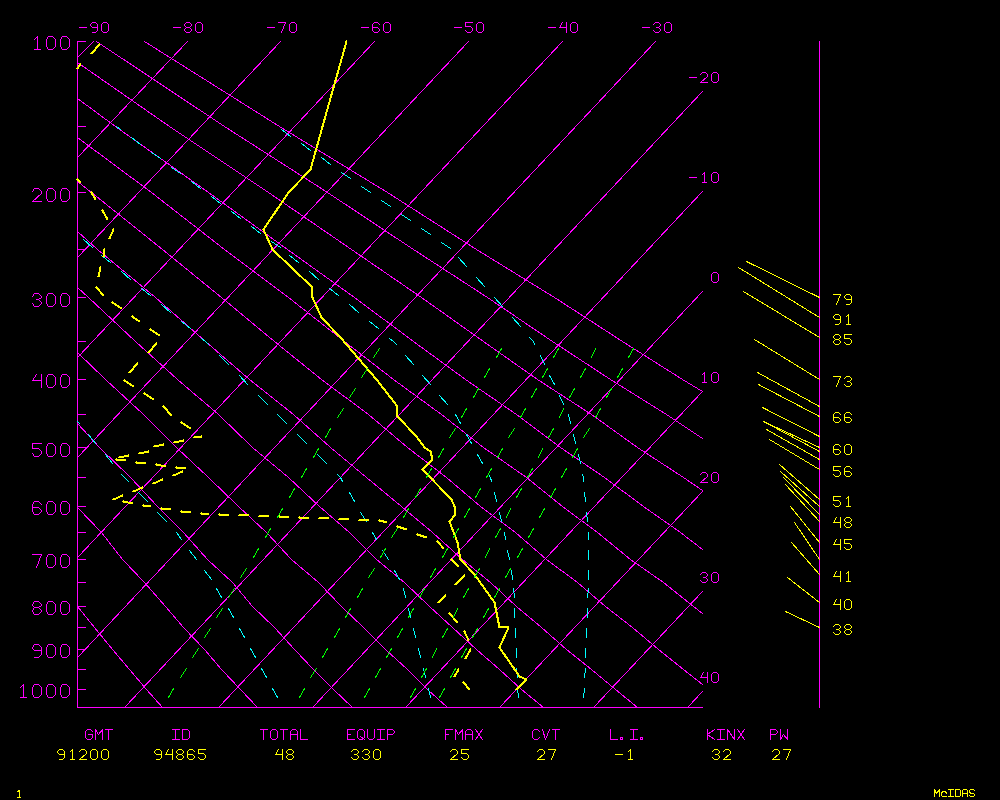Viewport: 1000px width, 800px height.
Task: Select the EQUIP value 330
Action: (x=366, y=755)
